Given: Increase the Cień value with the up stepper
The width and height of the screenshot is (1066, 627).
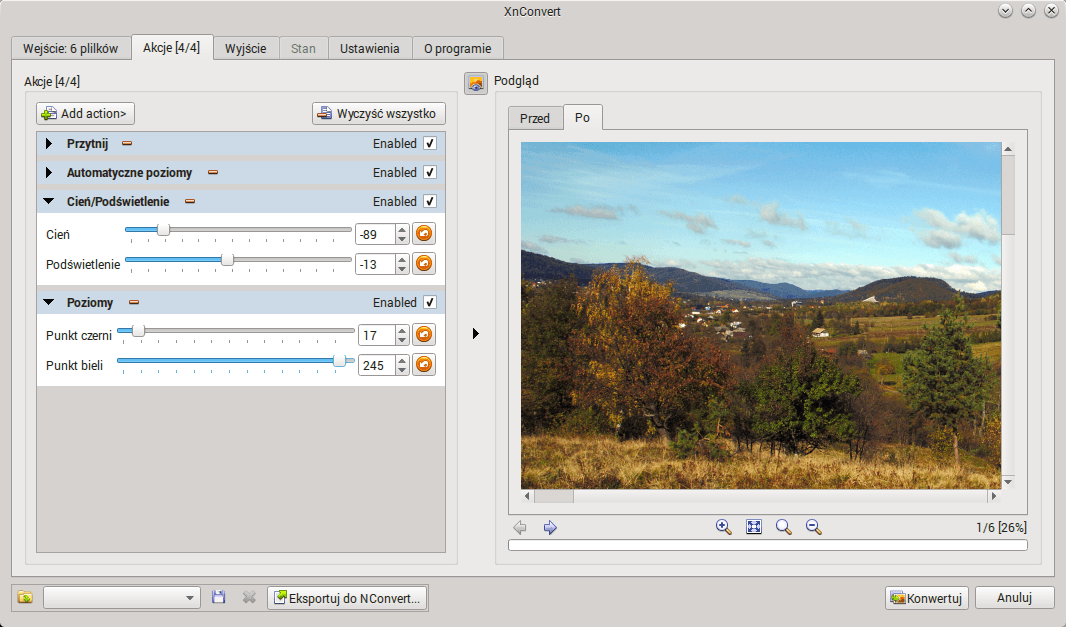Looking at the screenshot, I should point(402,229).
